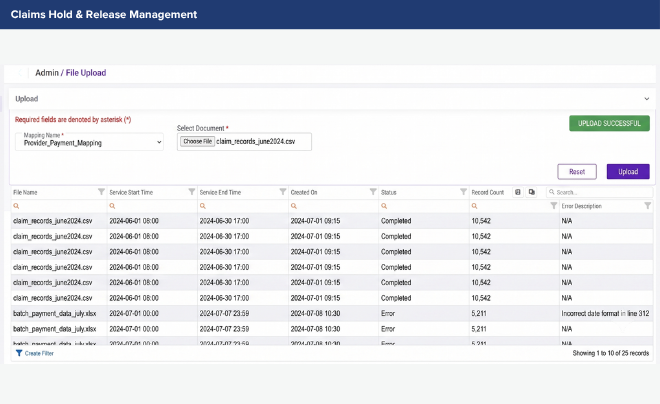Sort by the Created On column header
The height and width of the screenshot is (404, 660).
(x=304, y=192)
